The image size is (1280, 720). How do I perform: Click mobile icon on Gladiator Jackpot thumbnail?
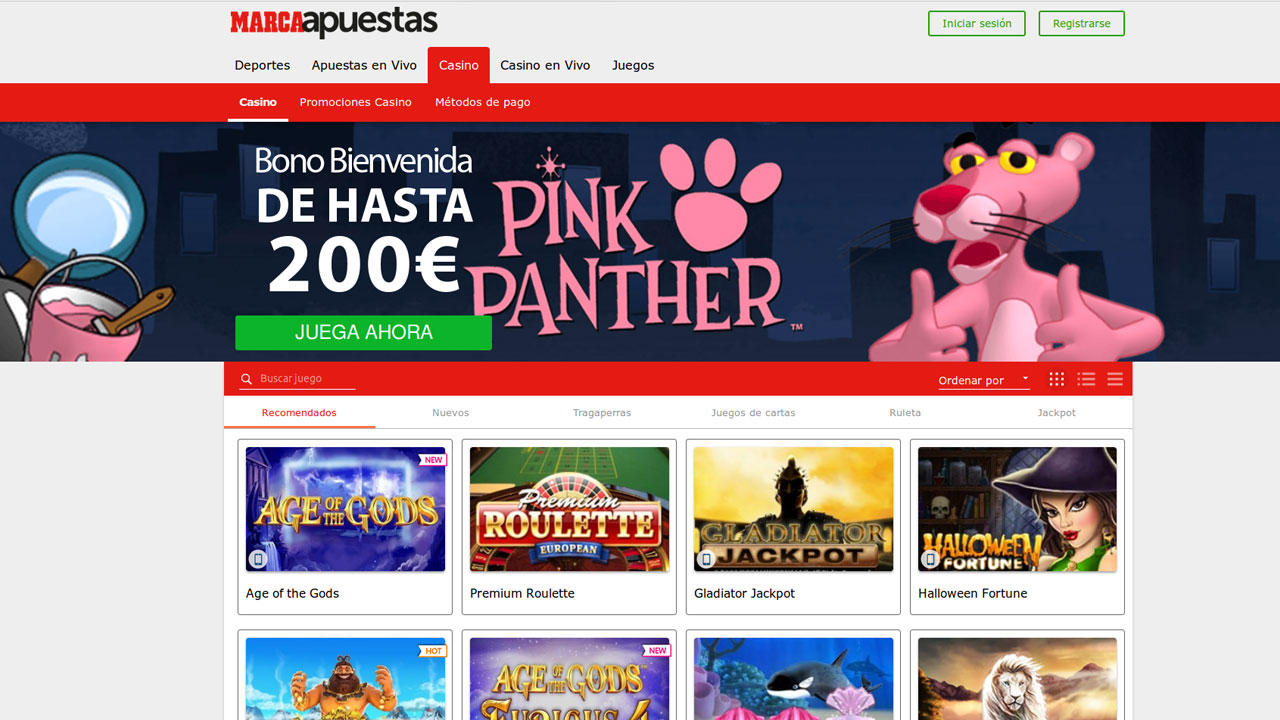coord(706,559)
